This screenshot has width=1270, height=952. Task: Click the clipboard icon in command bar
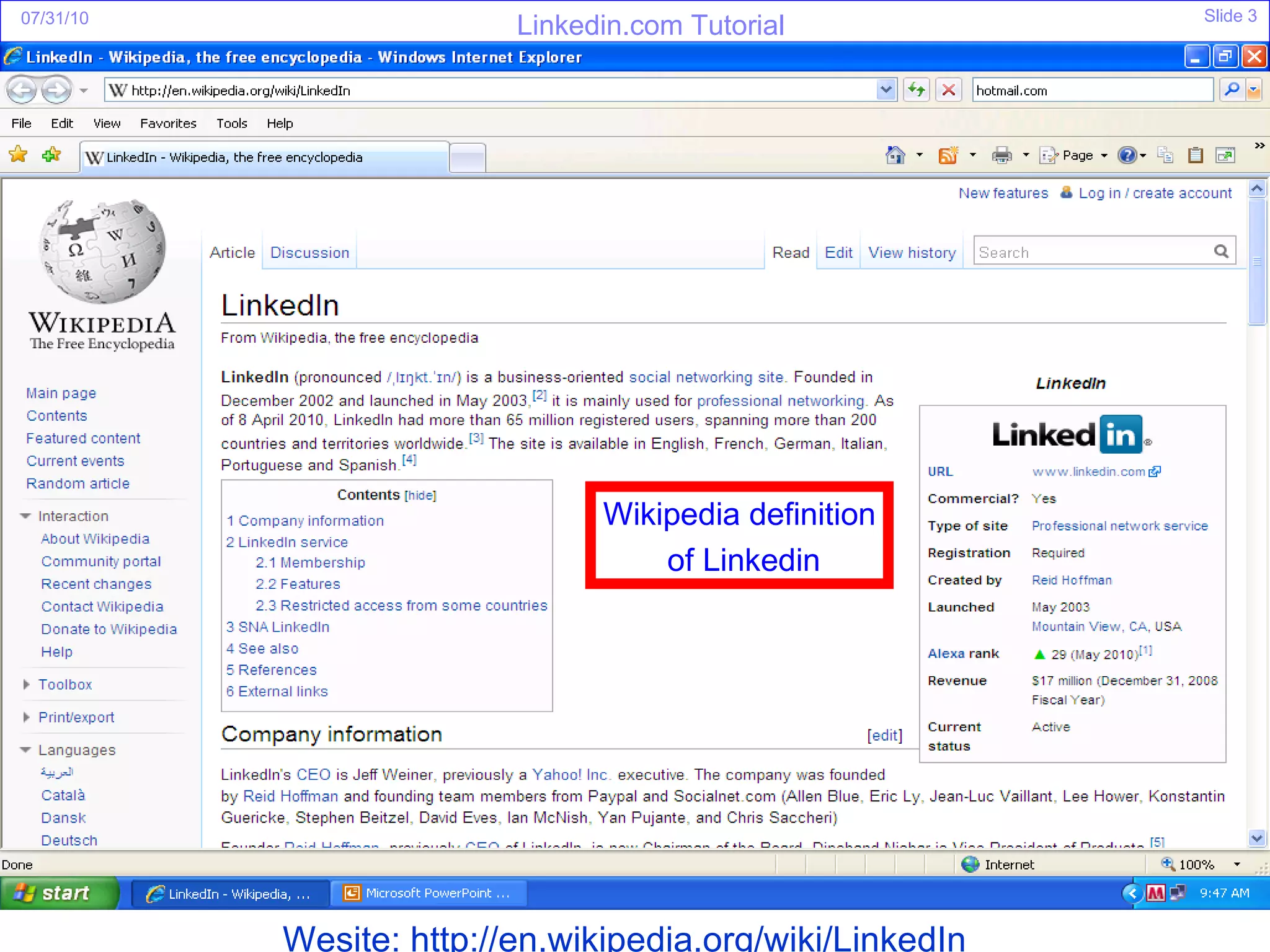[1196, 155]
